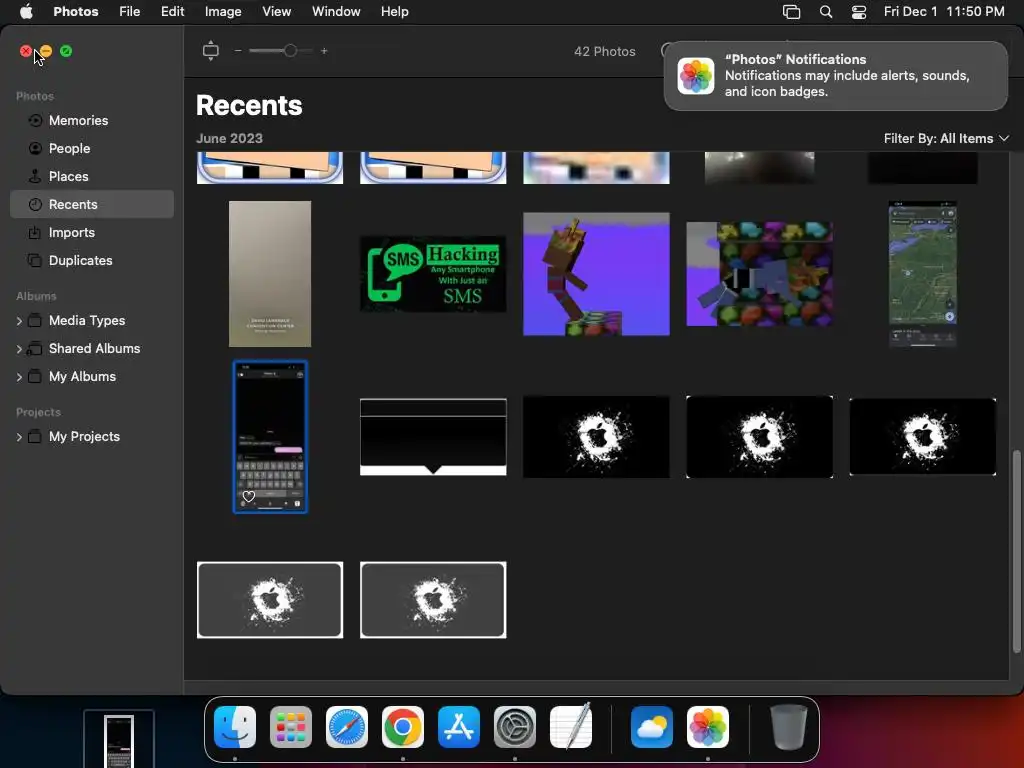1024x768 pixels.
Task: Open Memories in the sidebar
Action: pyautogui.click(x=91, y=120)
